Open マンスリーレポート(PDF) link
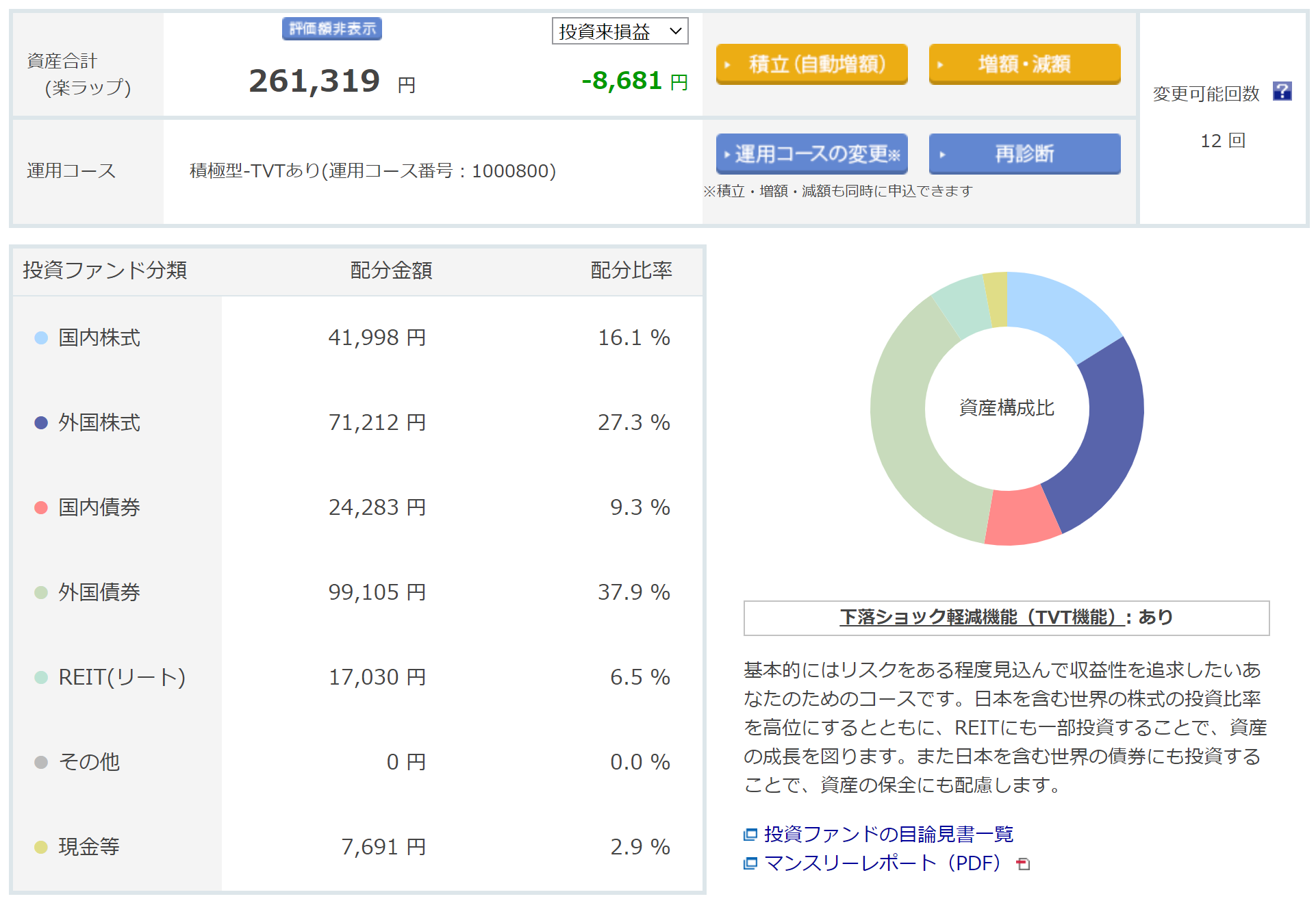This screenshot has width=1316, height=901. [x=882, y=863]
